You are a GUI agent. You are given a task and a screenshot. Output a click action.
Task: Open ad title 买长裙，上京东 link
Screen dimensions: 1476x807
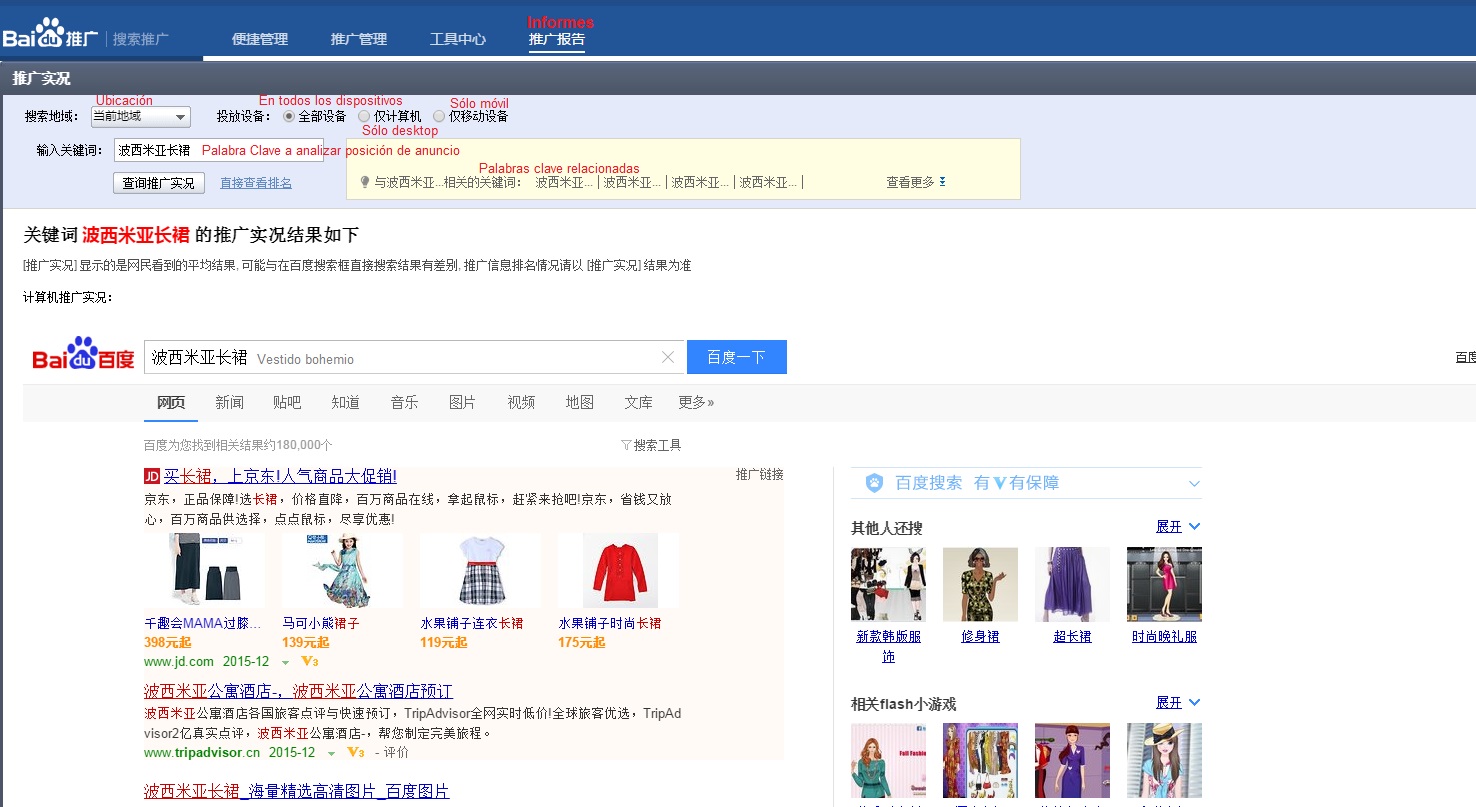(x=280, y=476)
